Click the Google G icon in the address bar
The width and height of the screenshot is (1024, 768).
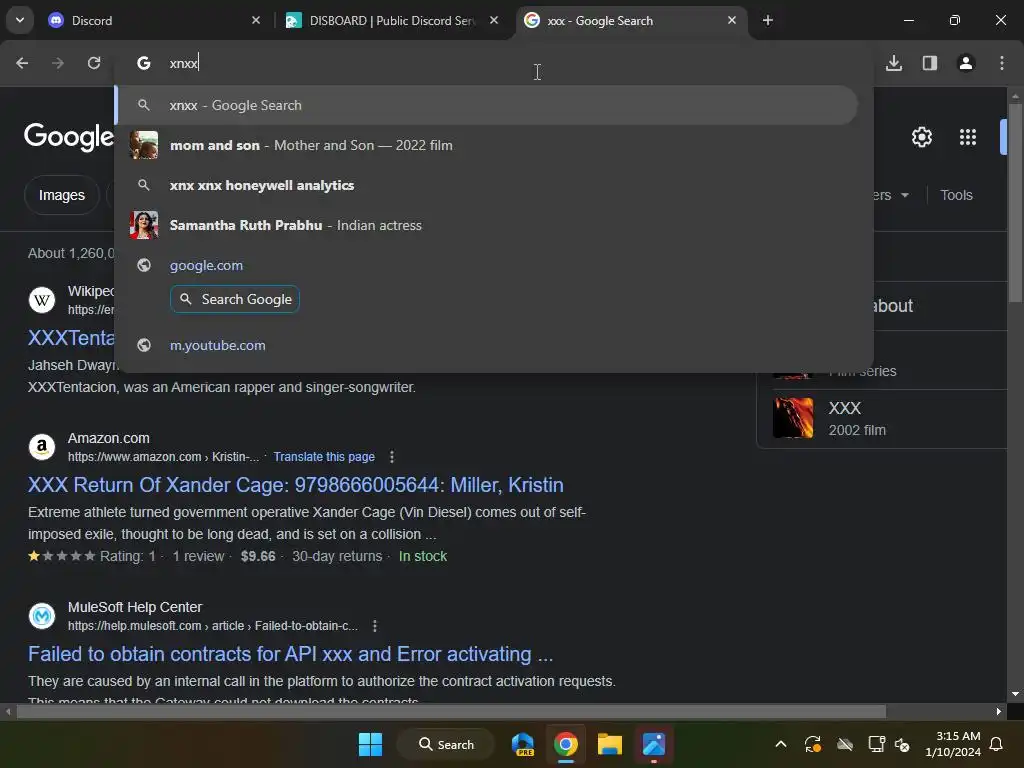(144, 63)
